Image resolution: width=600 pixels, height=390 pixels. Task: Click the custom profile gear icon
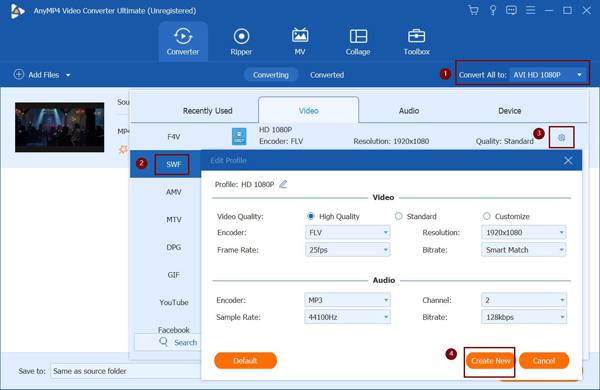561,137
